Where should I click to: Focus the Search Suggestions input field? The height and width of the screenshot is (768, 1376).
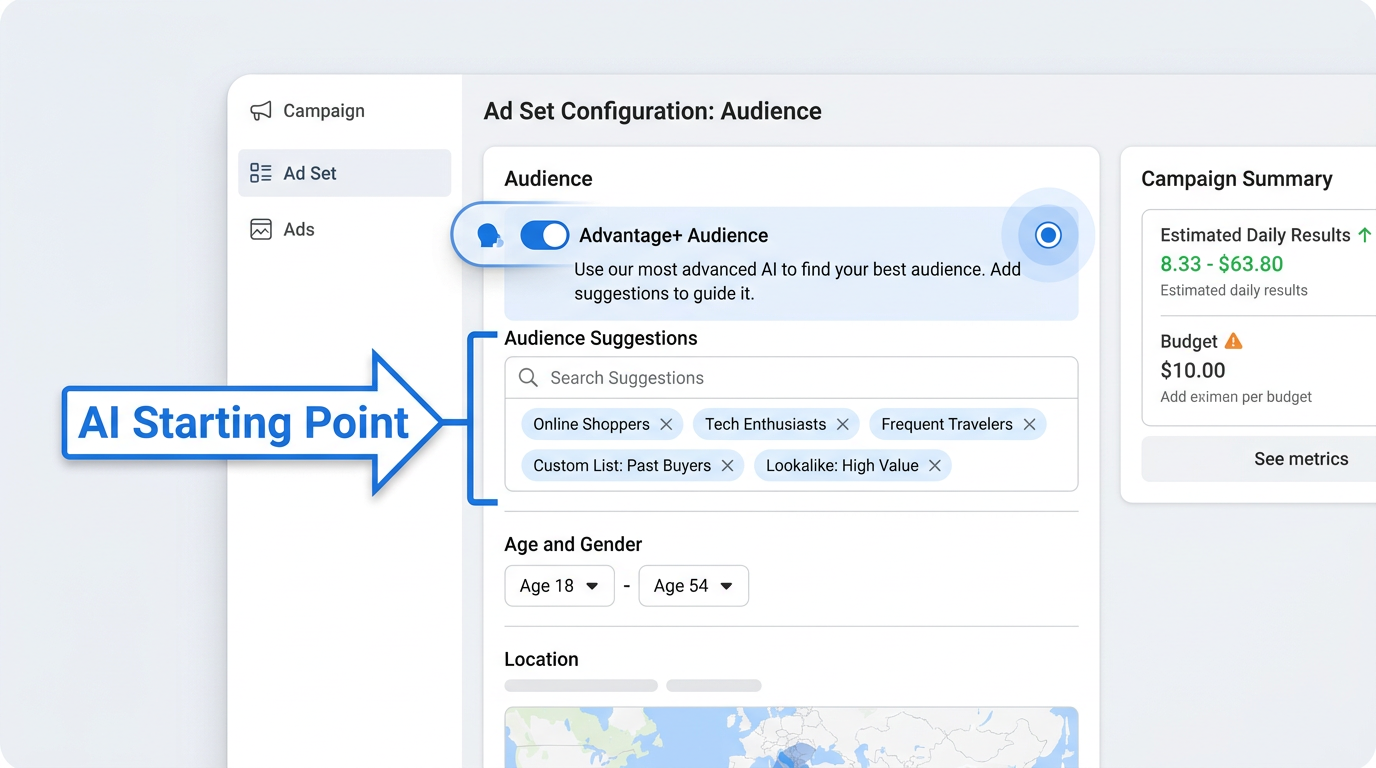click(x=791, y=378)
